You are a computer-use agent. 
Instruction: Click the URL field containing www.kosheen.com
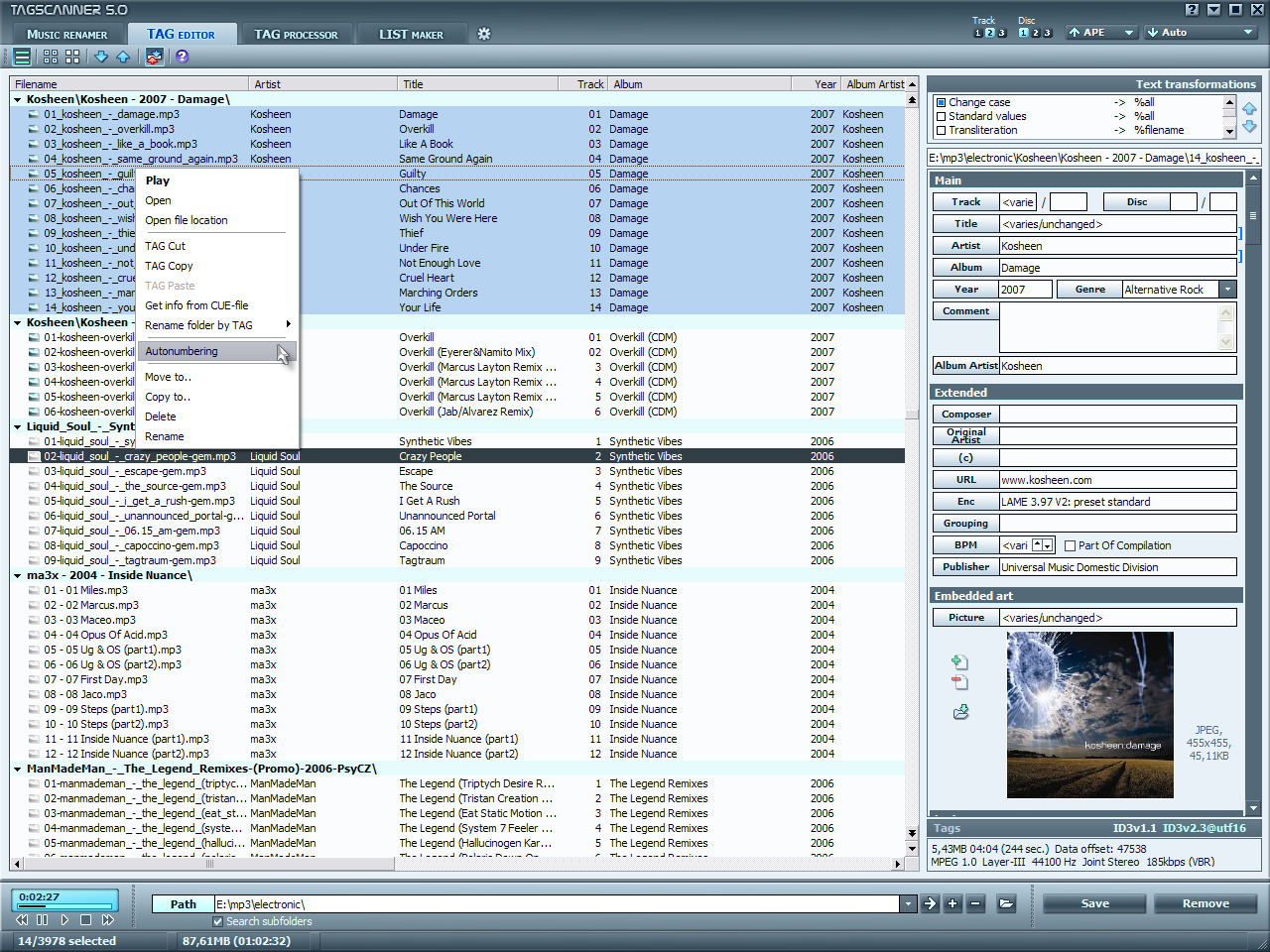tap(1117, 480)
